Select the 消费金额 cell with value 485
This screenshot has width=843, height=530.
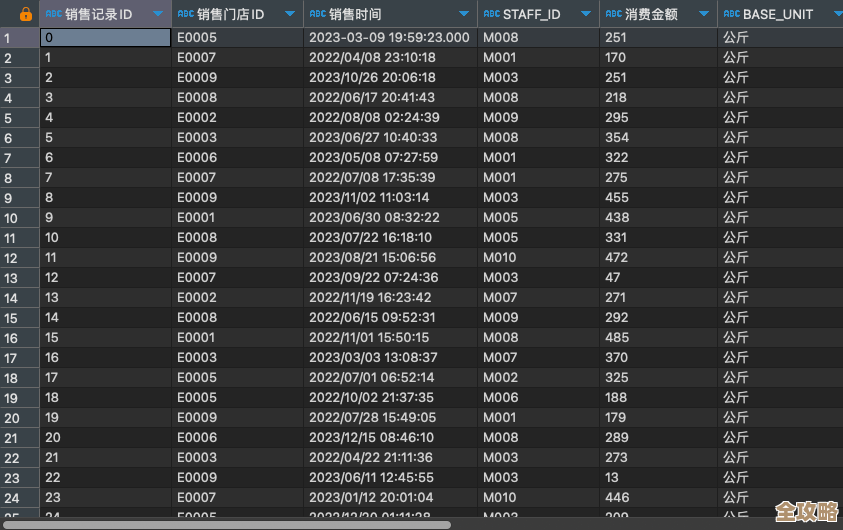657,338
